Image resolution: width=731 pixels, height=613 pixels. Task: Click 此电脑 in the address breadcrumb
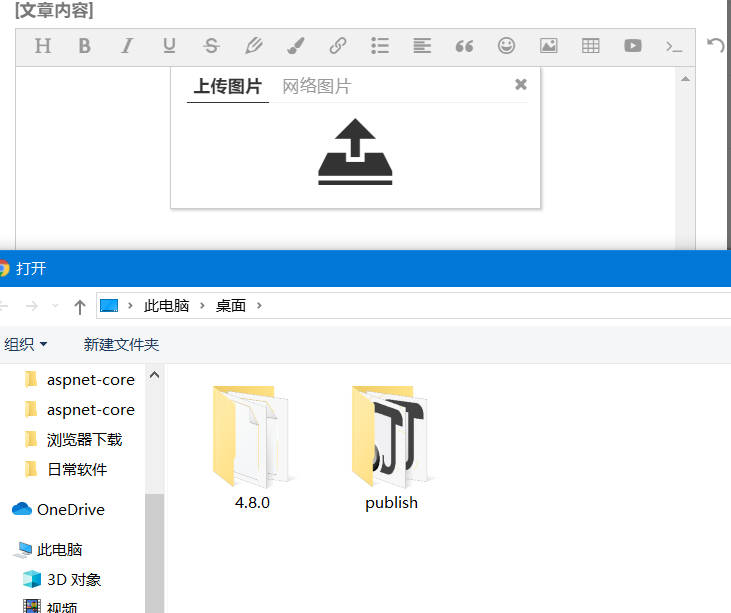(166, 306)
